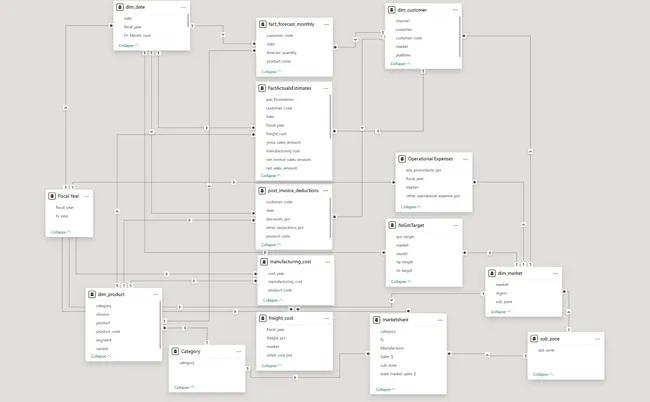Open more options on NsGmTarget table
Image resolution: width=650 pixels, height=402 pixels.
[x=454, y=225]
